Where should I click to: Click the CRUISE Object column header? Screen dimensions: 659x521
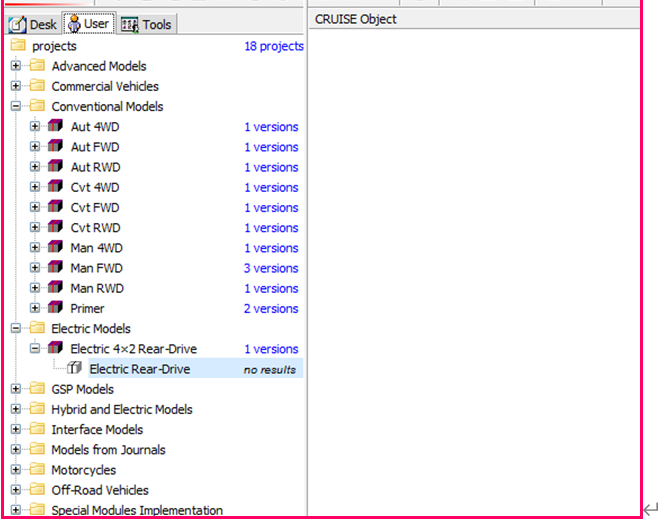pos(474,19)
